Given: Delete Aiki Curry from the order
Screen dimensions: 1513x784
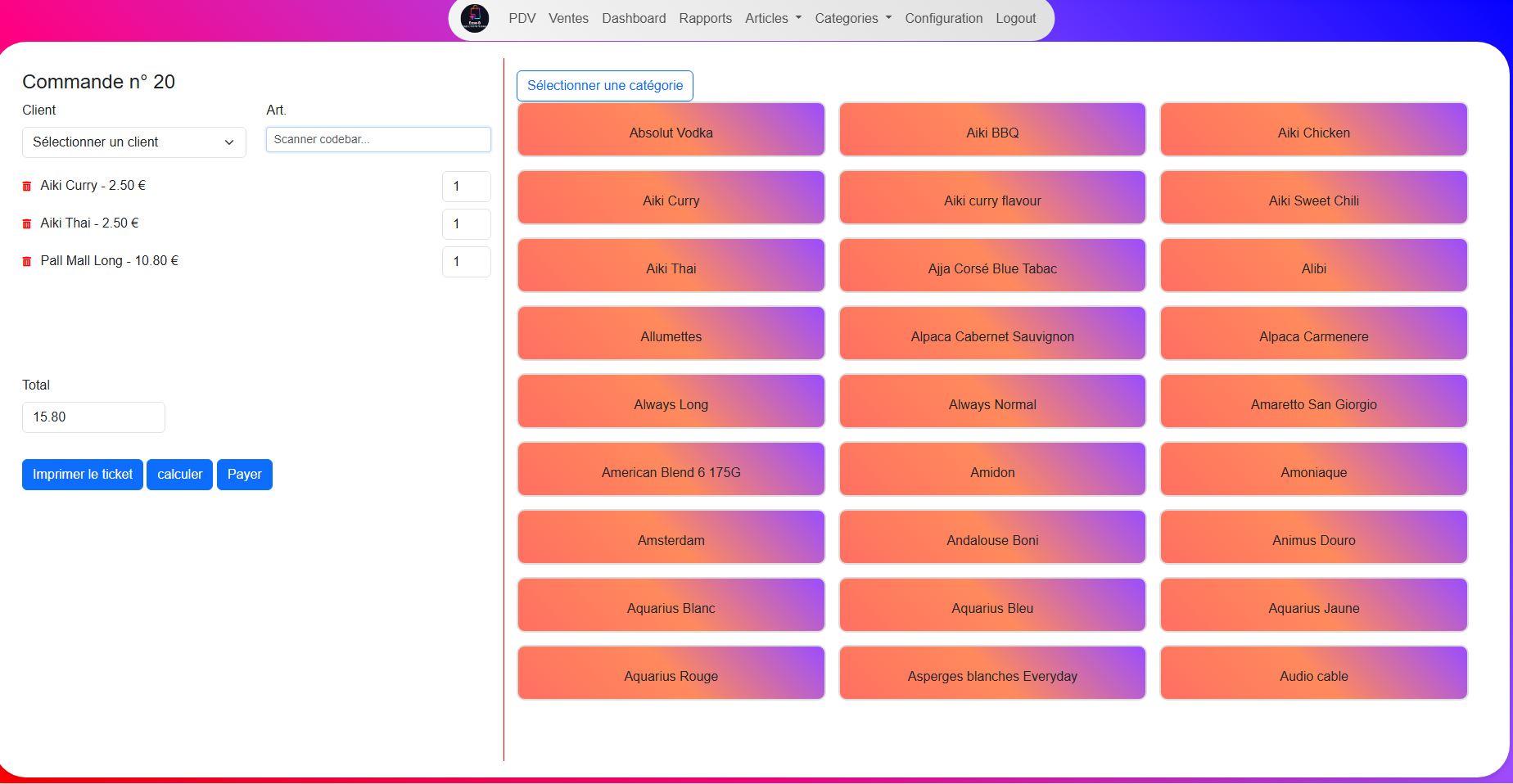Looking at the screenshot, I should point(27,187).
